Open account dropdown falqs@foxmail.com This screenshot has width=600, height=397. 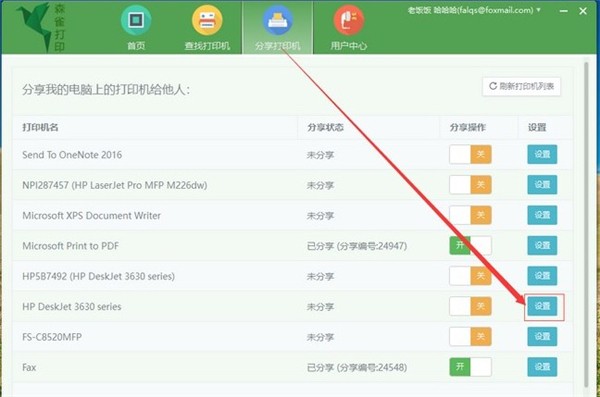474,10
